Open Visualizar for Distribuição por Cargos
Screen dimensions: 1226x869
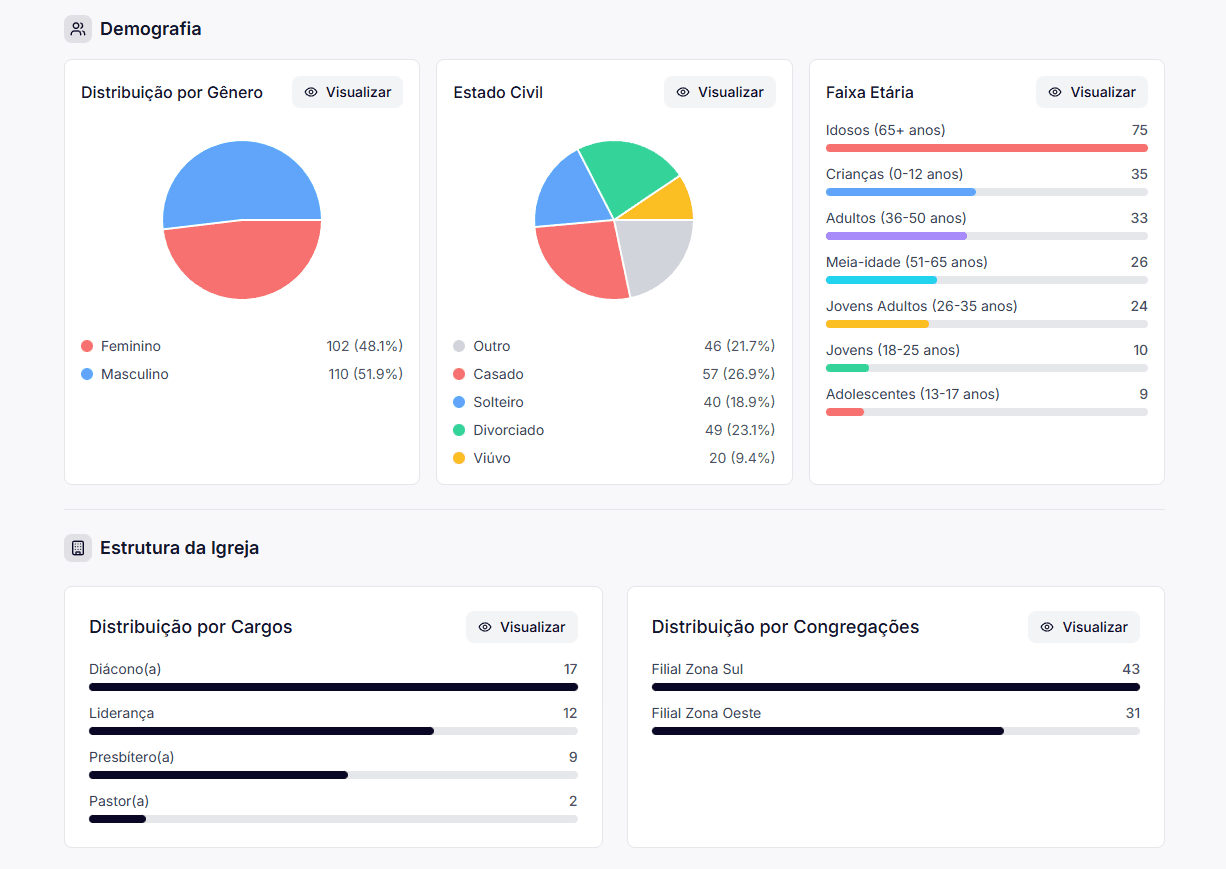coord(522,627)
